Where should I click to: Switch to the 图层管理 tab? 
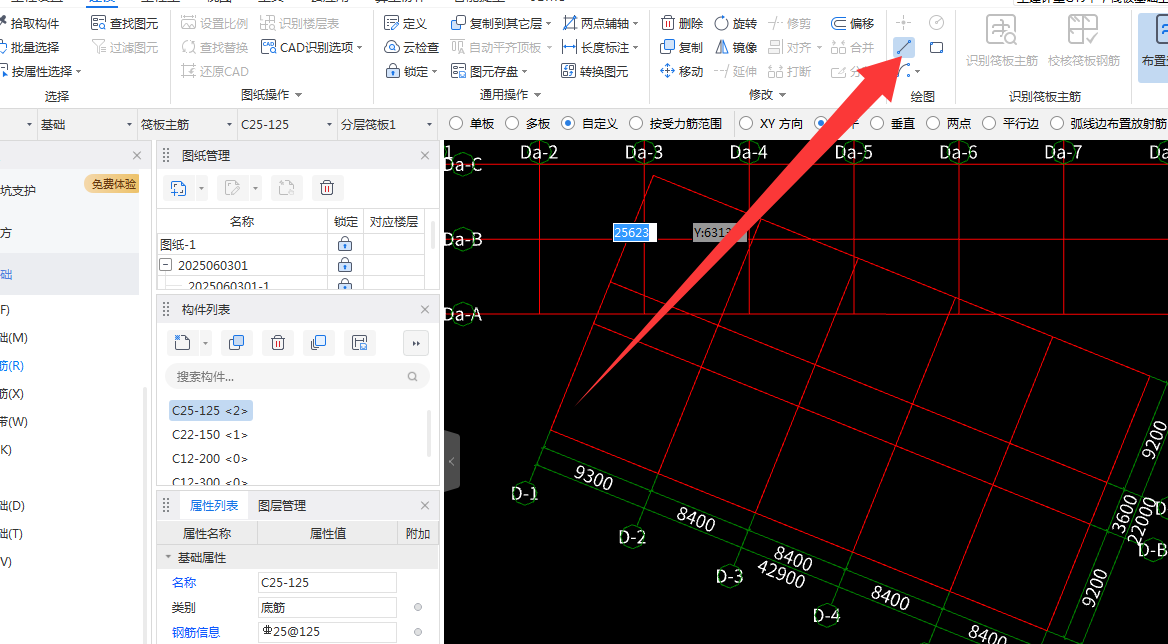(x=282, y=506)
